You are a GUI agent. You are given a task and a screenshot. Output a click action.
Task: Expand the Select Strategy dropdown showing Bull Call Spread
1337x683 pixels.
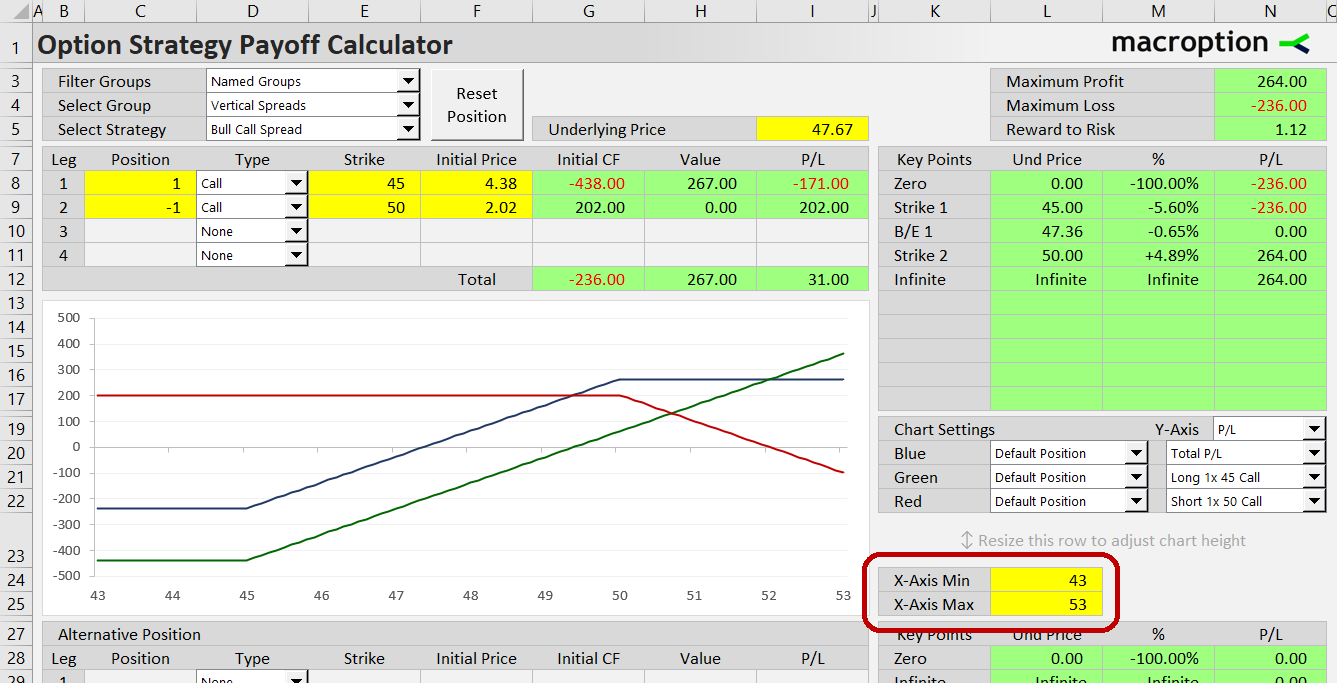coord(312,129)
